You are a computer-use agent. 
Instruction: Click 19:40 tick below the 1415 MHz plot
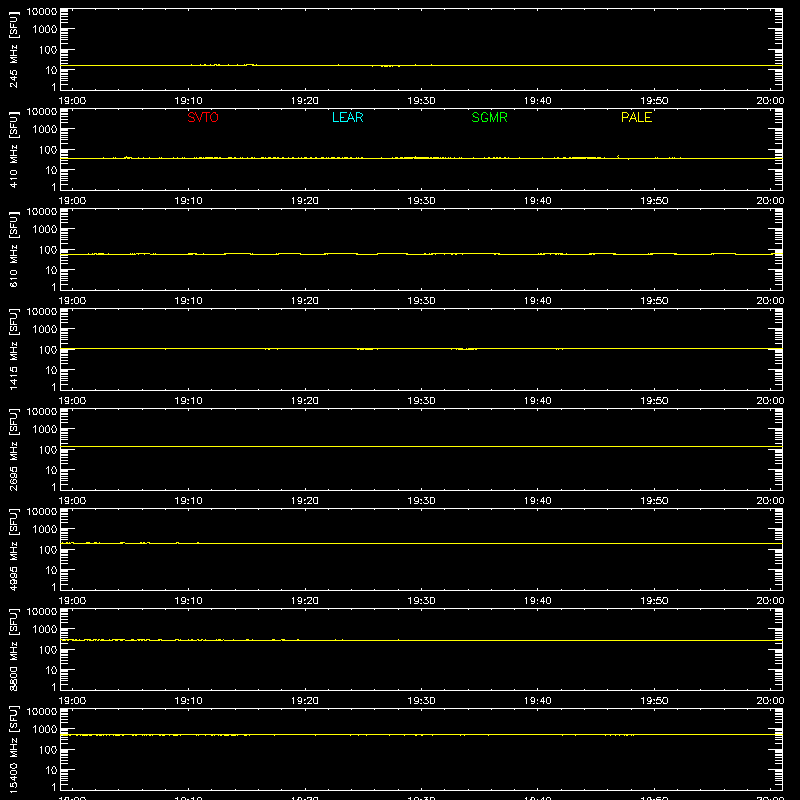(x=538, y=401)
